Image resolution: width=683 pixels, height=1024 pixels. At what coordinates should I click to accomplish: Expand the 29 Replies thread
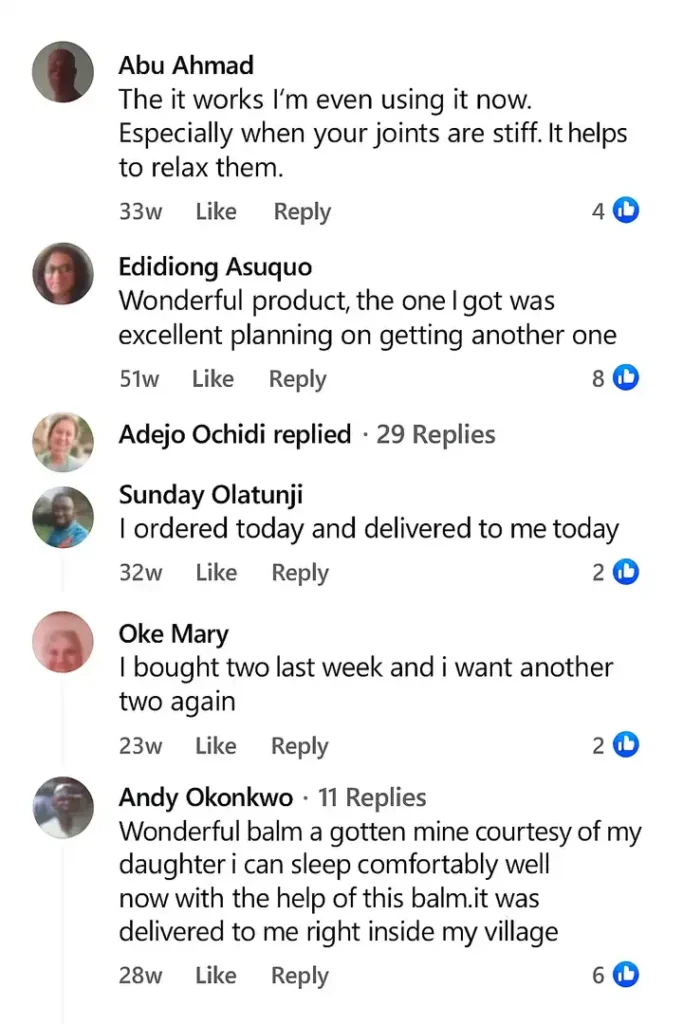[x=435, y=435]
